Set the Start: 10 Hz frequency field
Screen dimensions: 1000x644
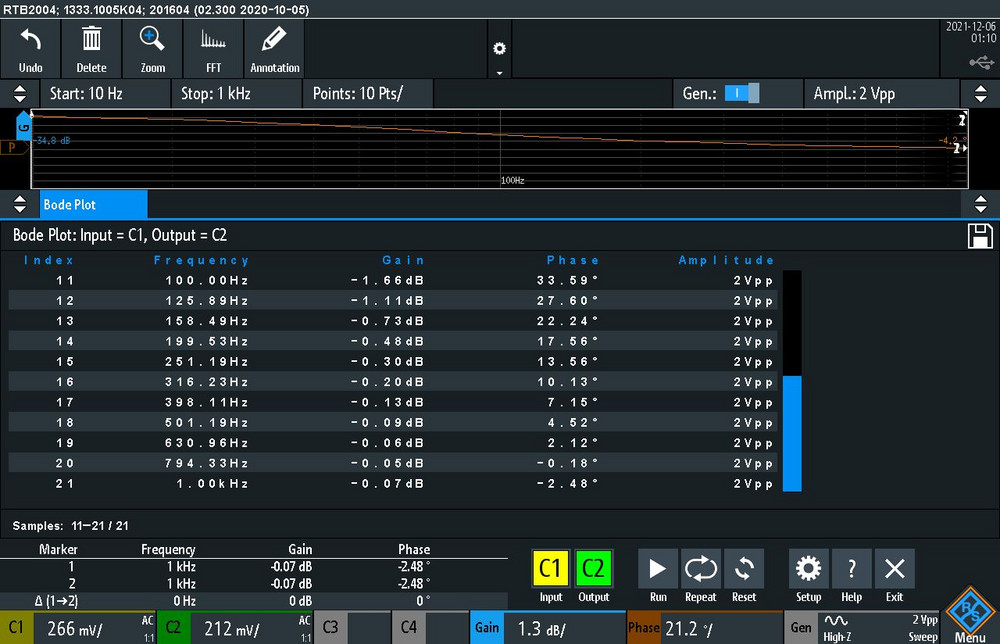pyautogui.click(x=105, y=94)
